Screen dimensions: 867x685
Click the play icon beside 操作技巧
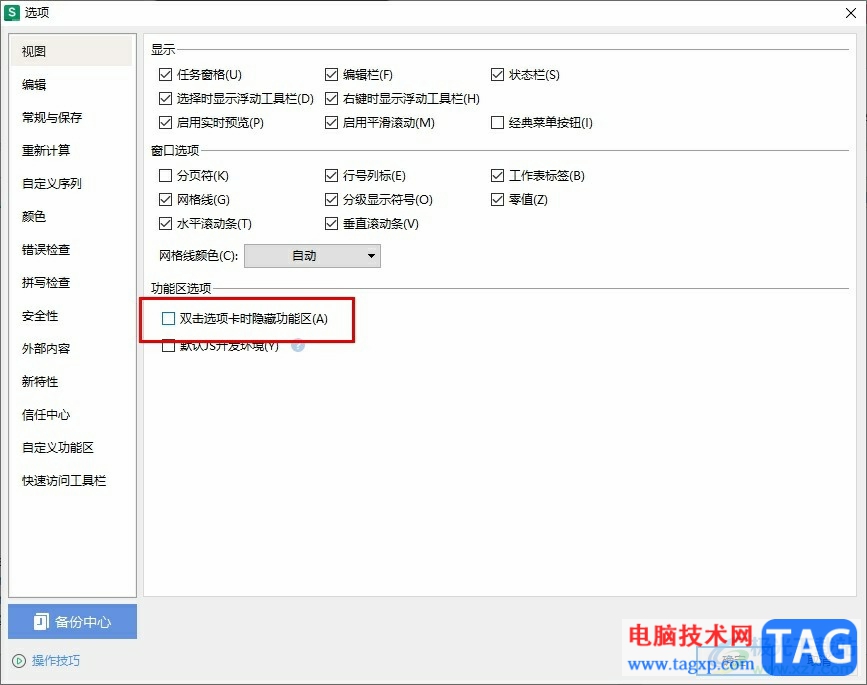(x=18, y=661)
